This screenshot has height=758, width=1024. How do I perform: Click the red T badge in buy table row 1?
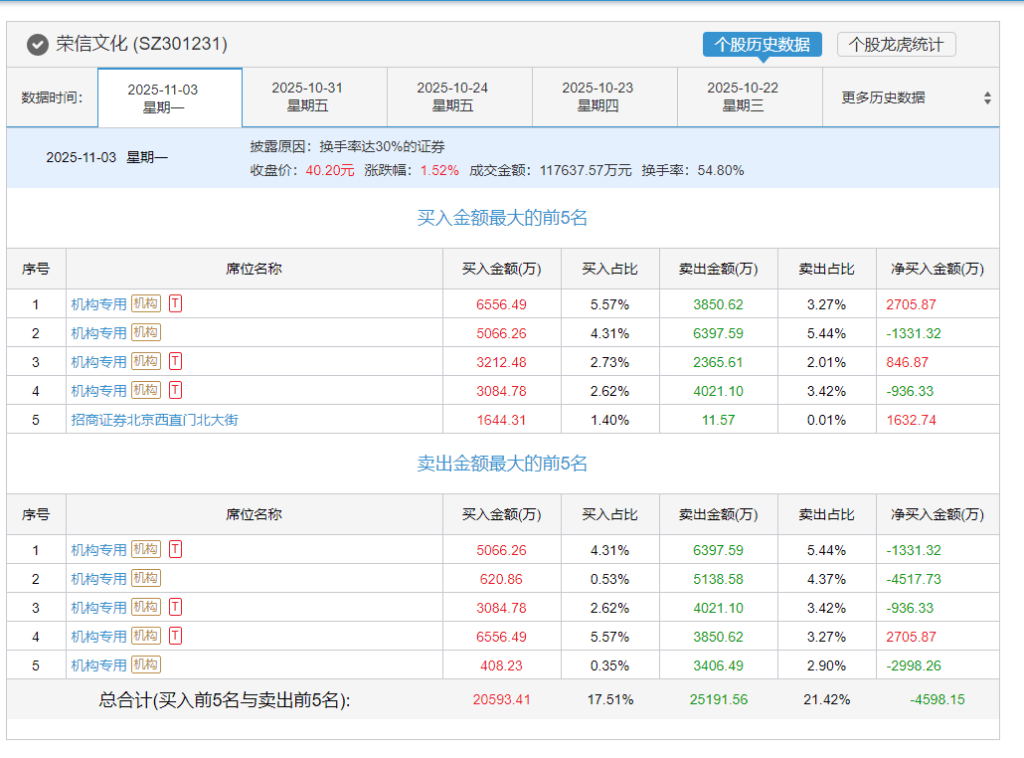[175, 303]
